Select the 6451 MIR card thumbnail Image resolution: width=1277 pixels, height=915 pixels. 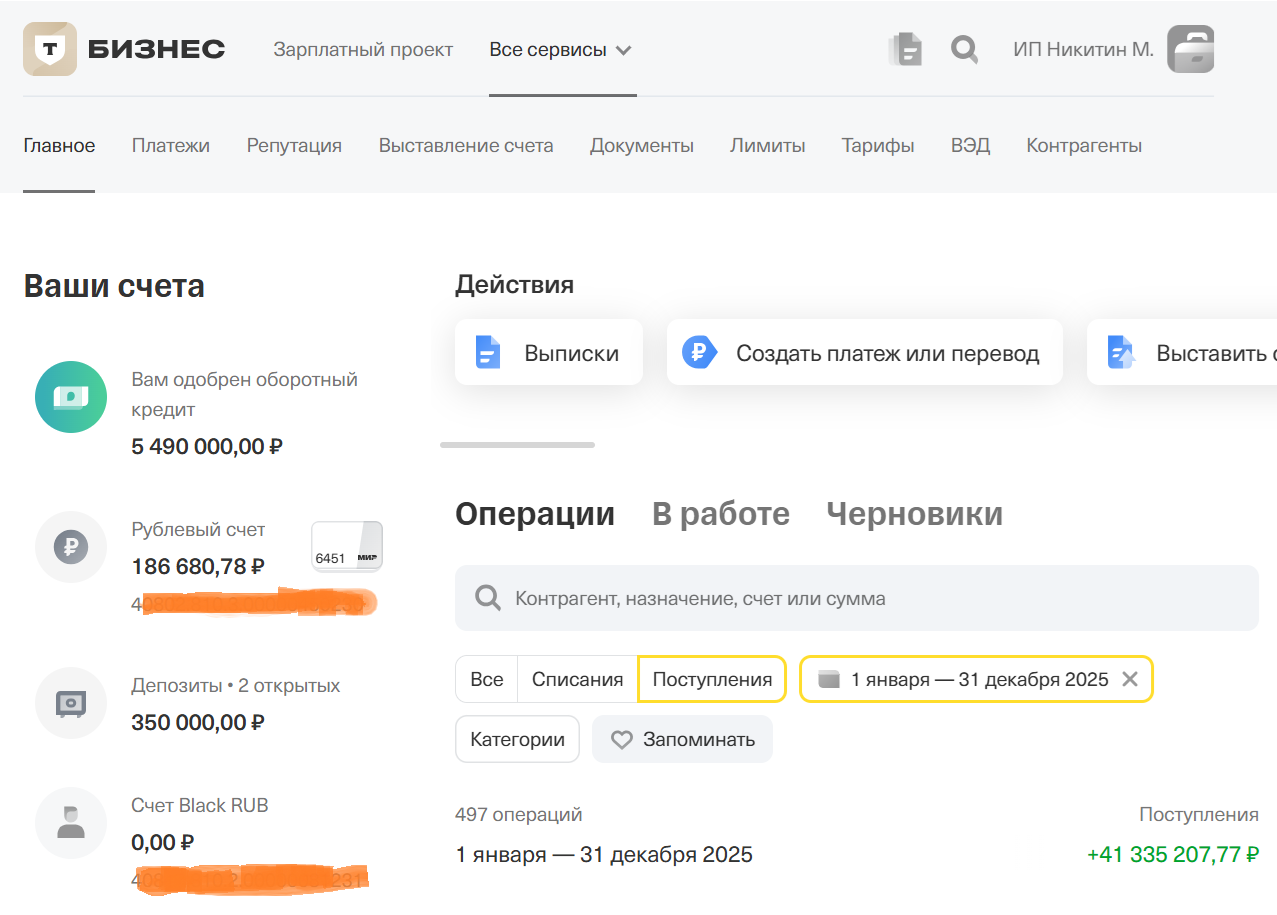(347, 546)
